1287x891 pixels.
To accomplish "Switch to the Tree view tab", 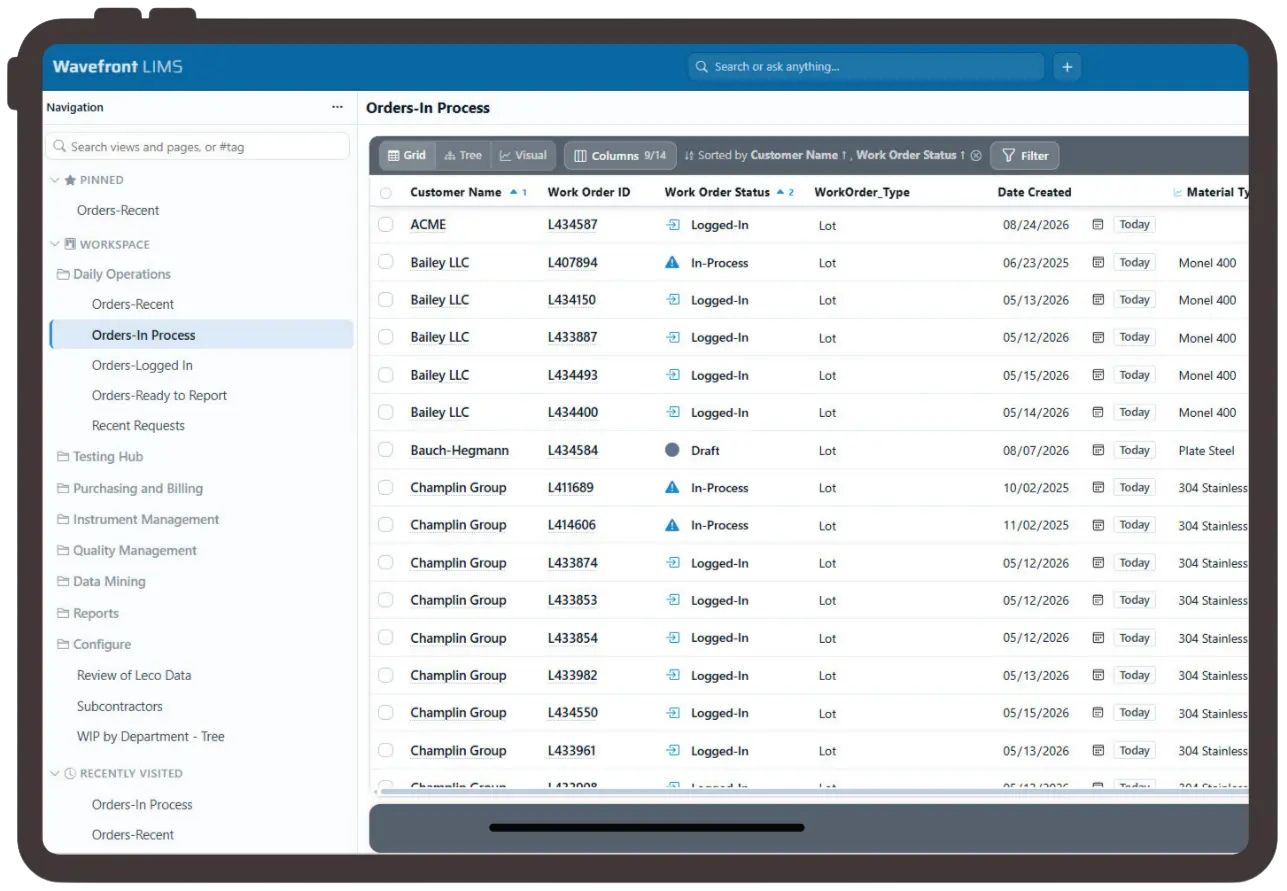I will point(463,156).
